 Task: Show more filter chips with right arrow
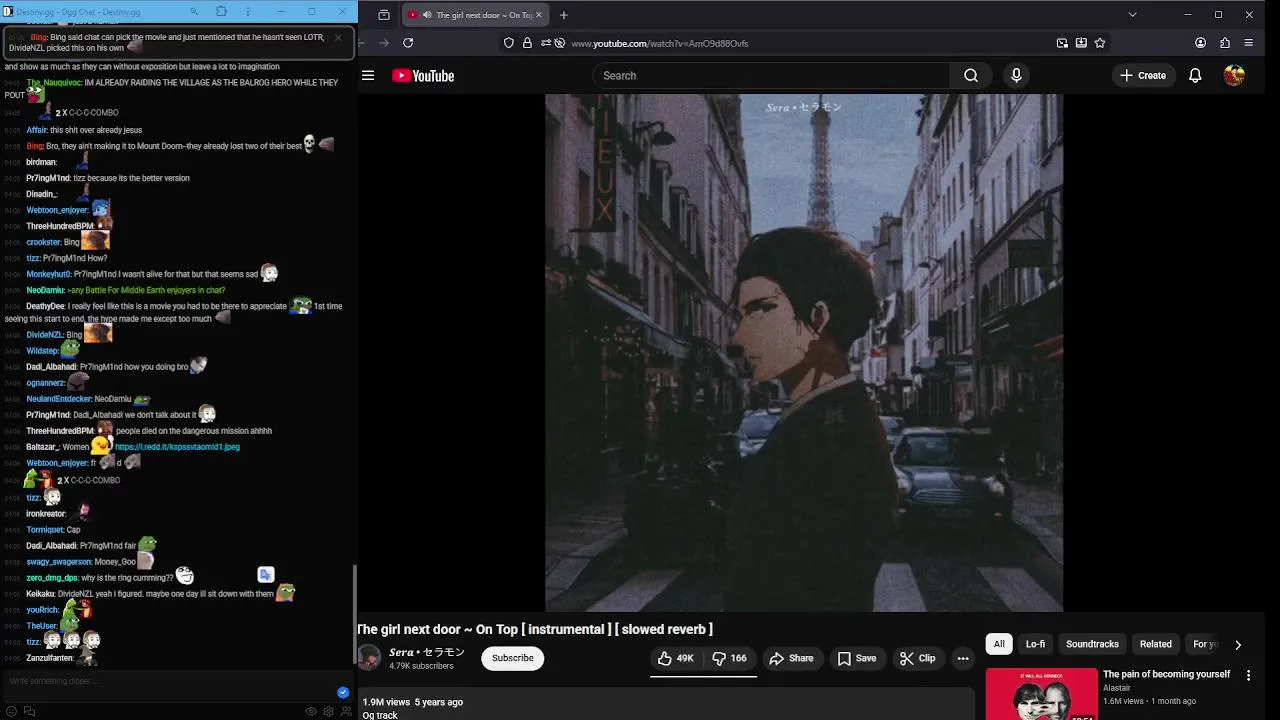(x=1238, y=645)
